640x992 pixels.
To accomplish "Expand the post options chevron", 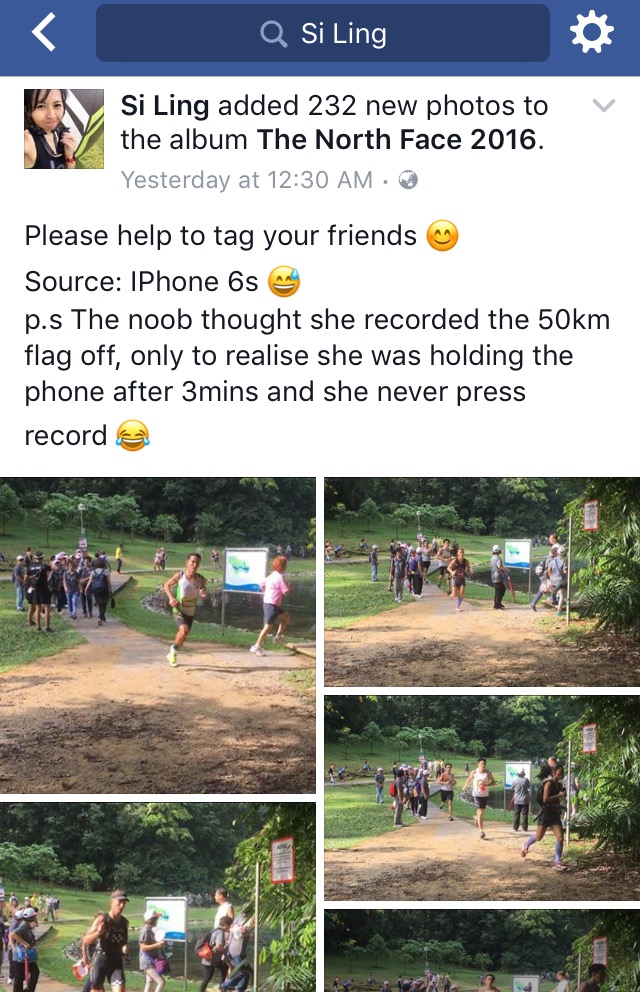I will point(604,106).
